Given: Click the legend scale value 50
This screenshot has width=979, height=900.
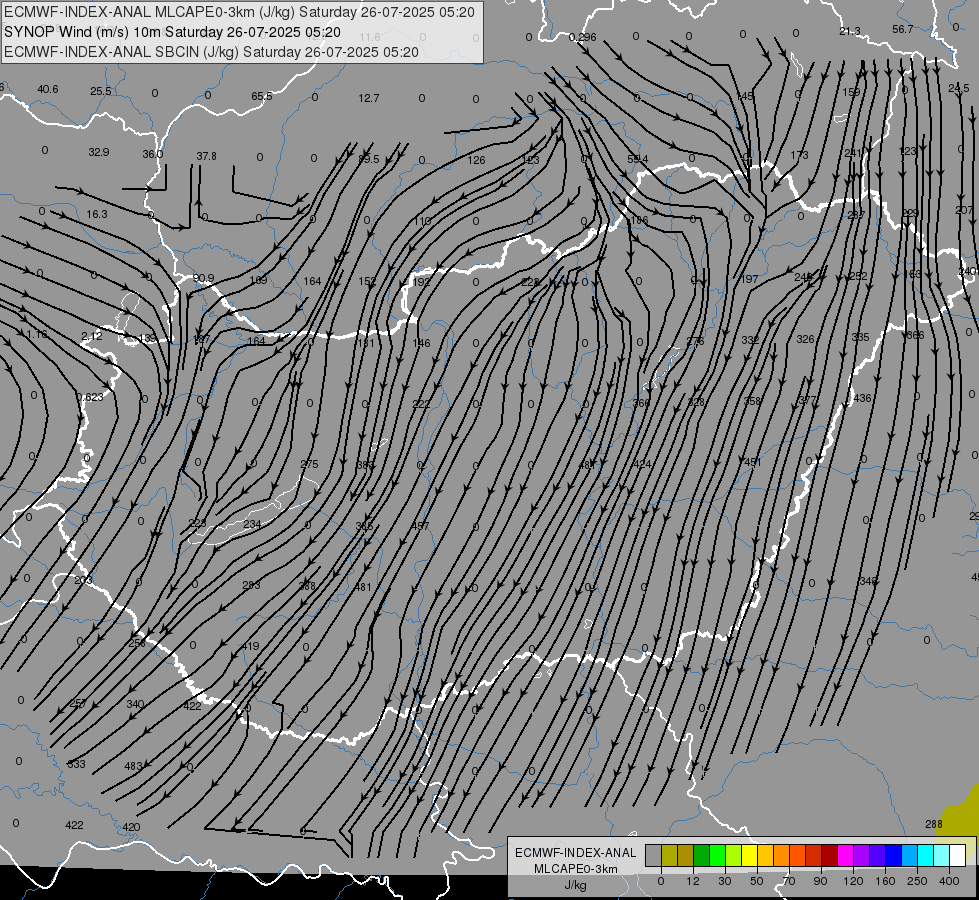Looking at the screenshot, I should click(x=757, y=881).
